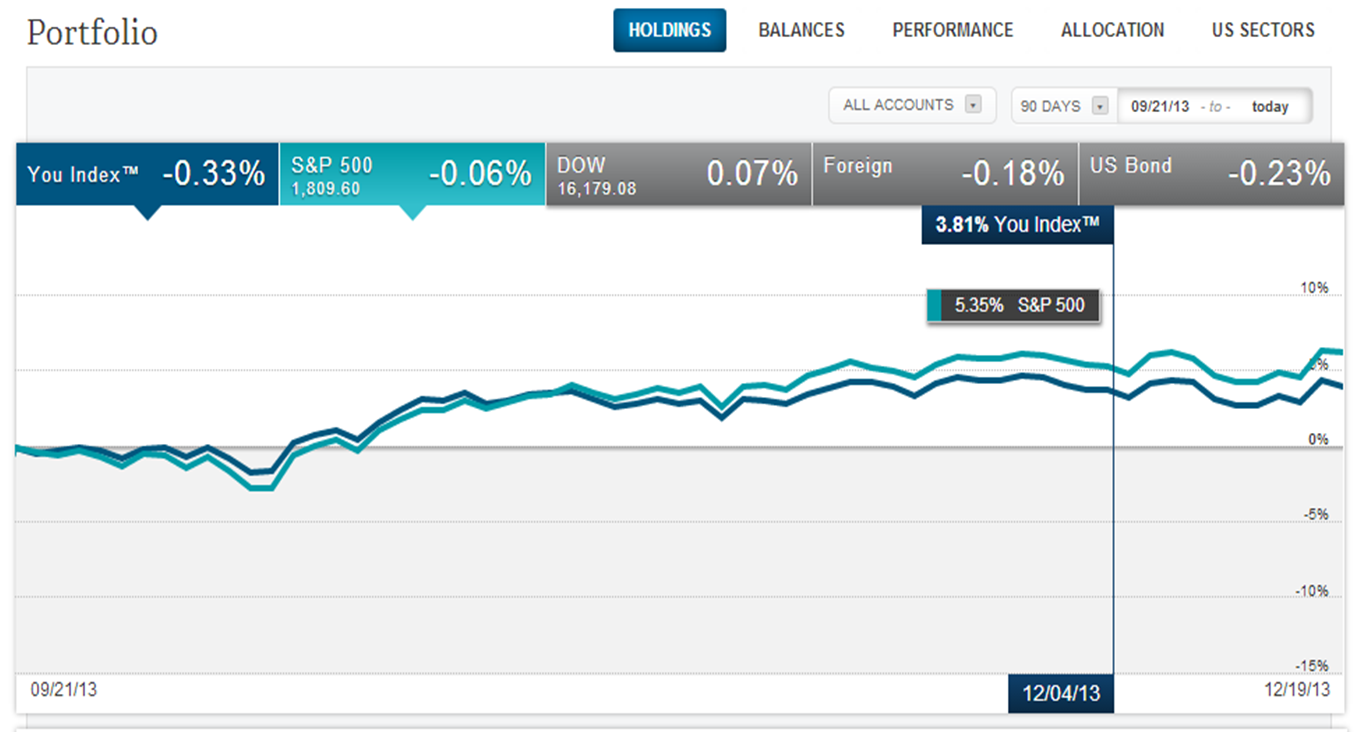This screenshot has width=1363, height=732.
Task: Click the -0.18% Foreign change value
Action: 1012,174
